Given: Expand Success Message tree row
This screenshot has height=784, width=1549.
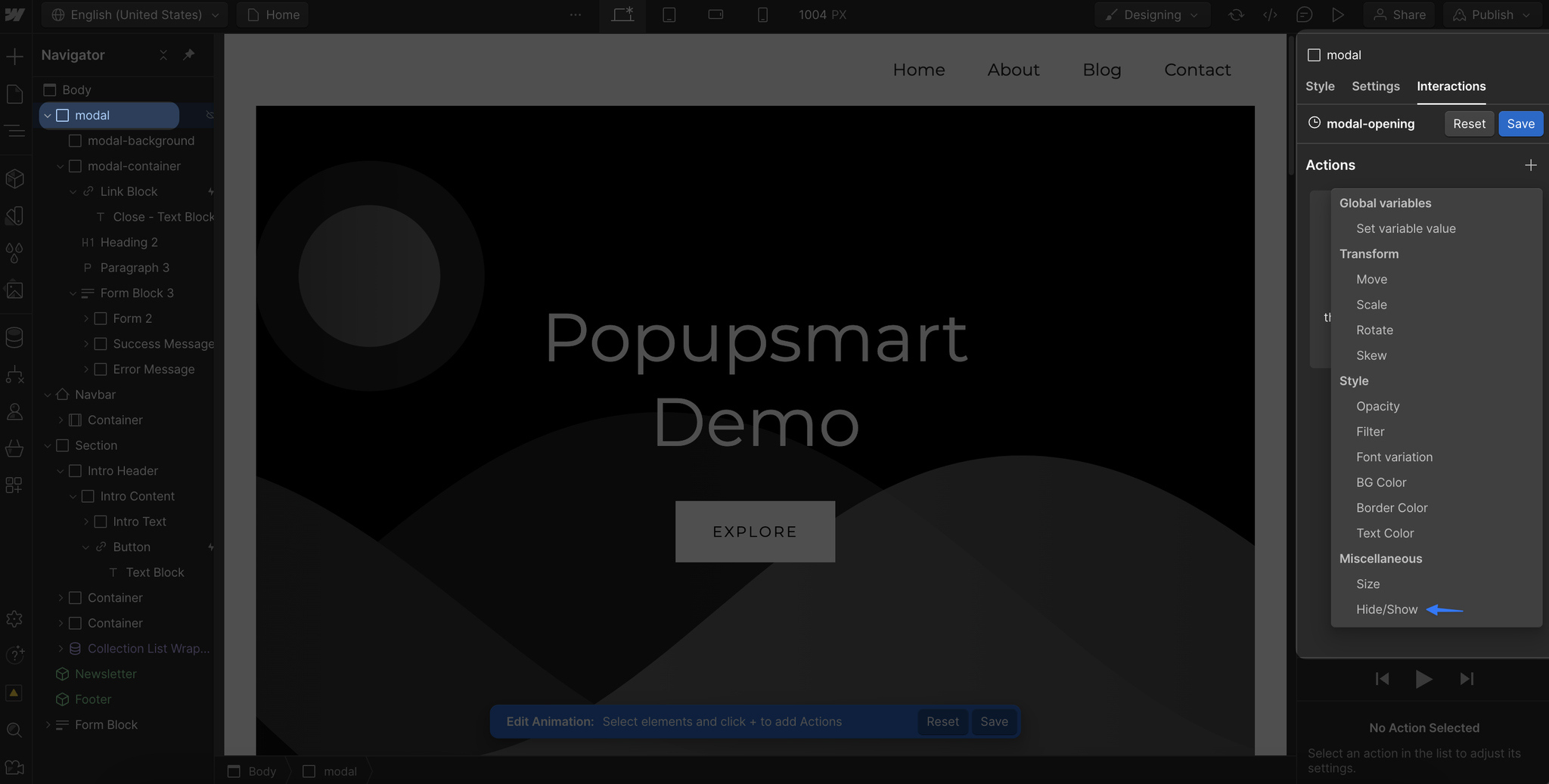Looking at the screenshot, I should (86, 344).
